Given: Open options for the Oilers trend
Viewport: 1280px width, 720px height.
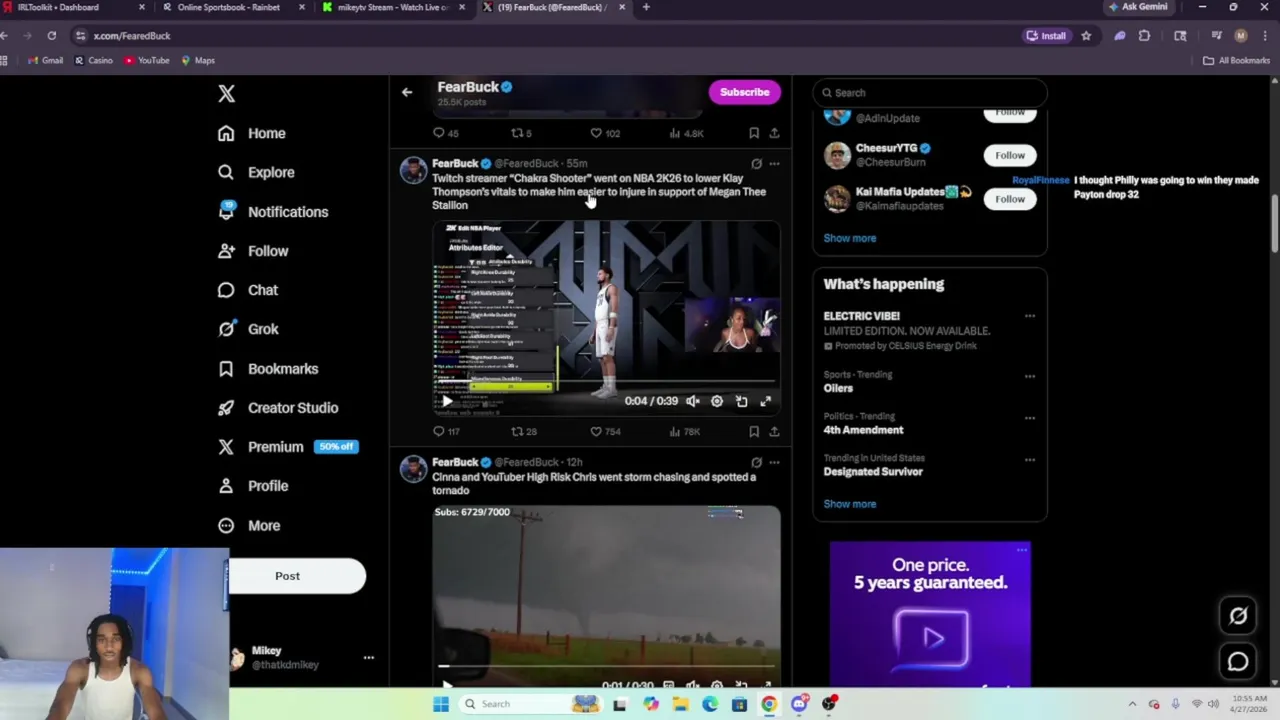Looking at the screenshot, I should pos(1029,377).
